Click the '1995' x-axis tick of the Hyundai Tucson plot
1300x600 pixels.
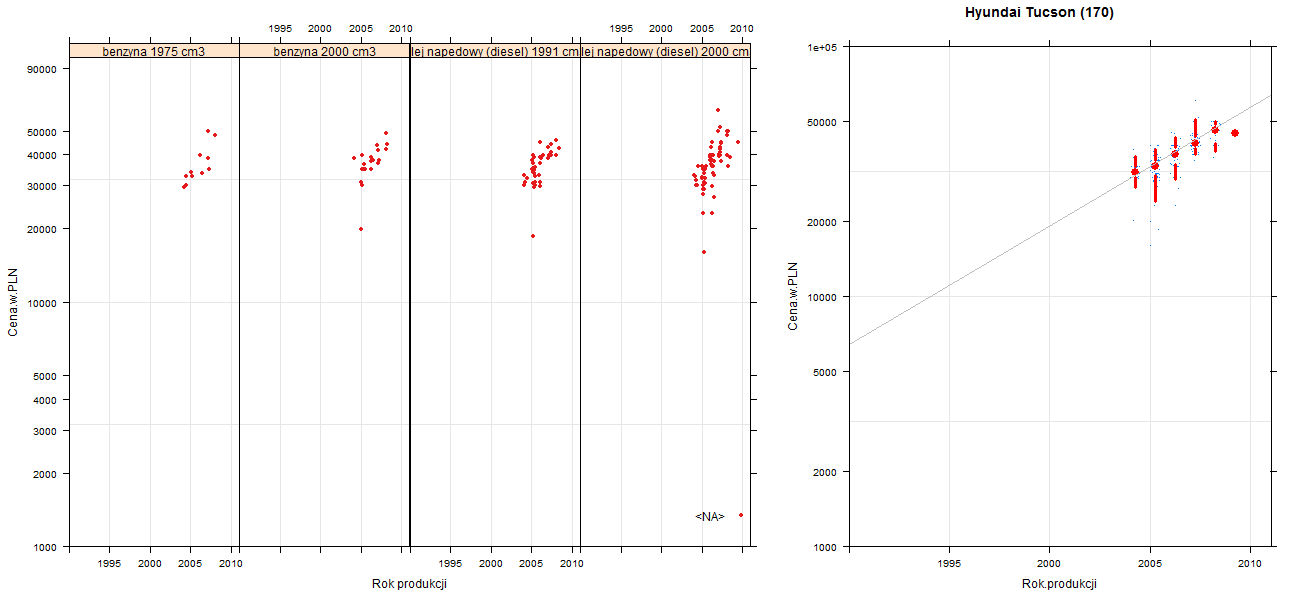[x=950, y=565]
